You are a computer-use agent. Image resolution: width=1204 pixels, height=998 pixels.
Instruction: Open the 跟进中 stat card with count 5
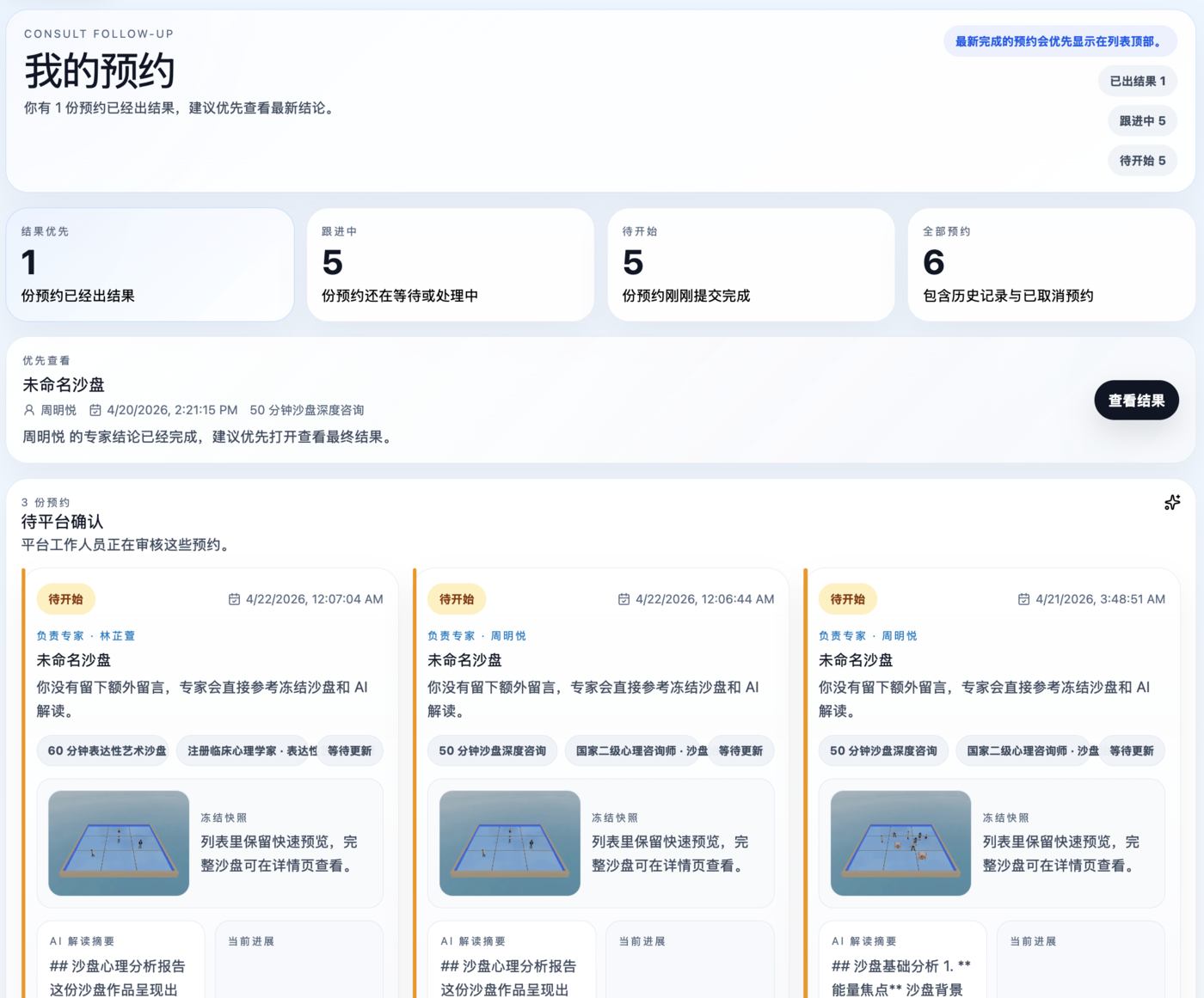(451, 265)
